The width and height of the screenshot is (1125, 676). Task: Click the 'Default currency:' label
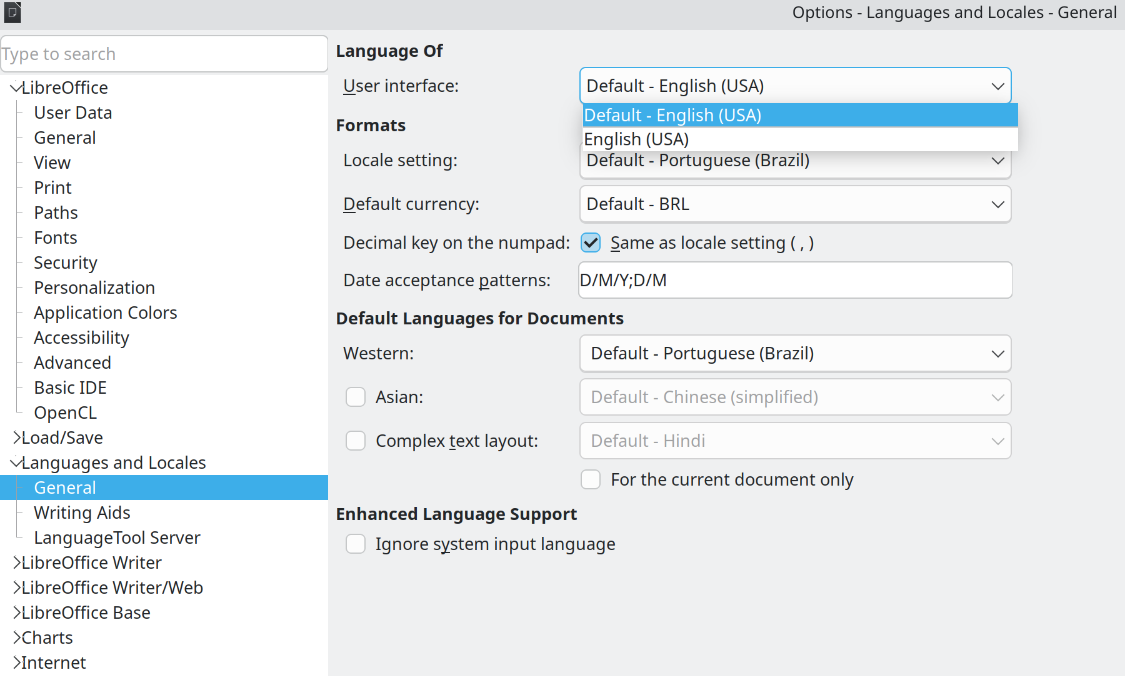coord(411,205)
